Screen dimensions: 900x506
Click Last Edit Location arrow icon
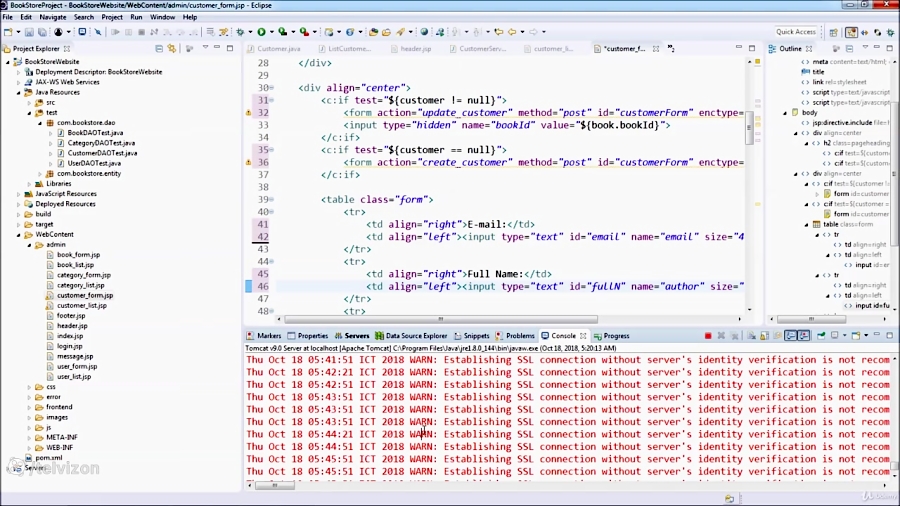click(498, 32)
